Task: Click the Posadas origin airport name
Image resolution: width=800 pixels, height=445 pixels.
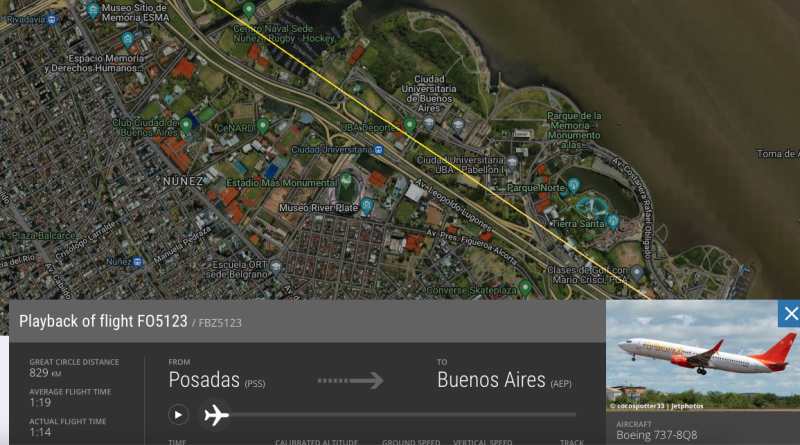Action: (204, 380)
